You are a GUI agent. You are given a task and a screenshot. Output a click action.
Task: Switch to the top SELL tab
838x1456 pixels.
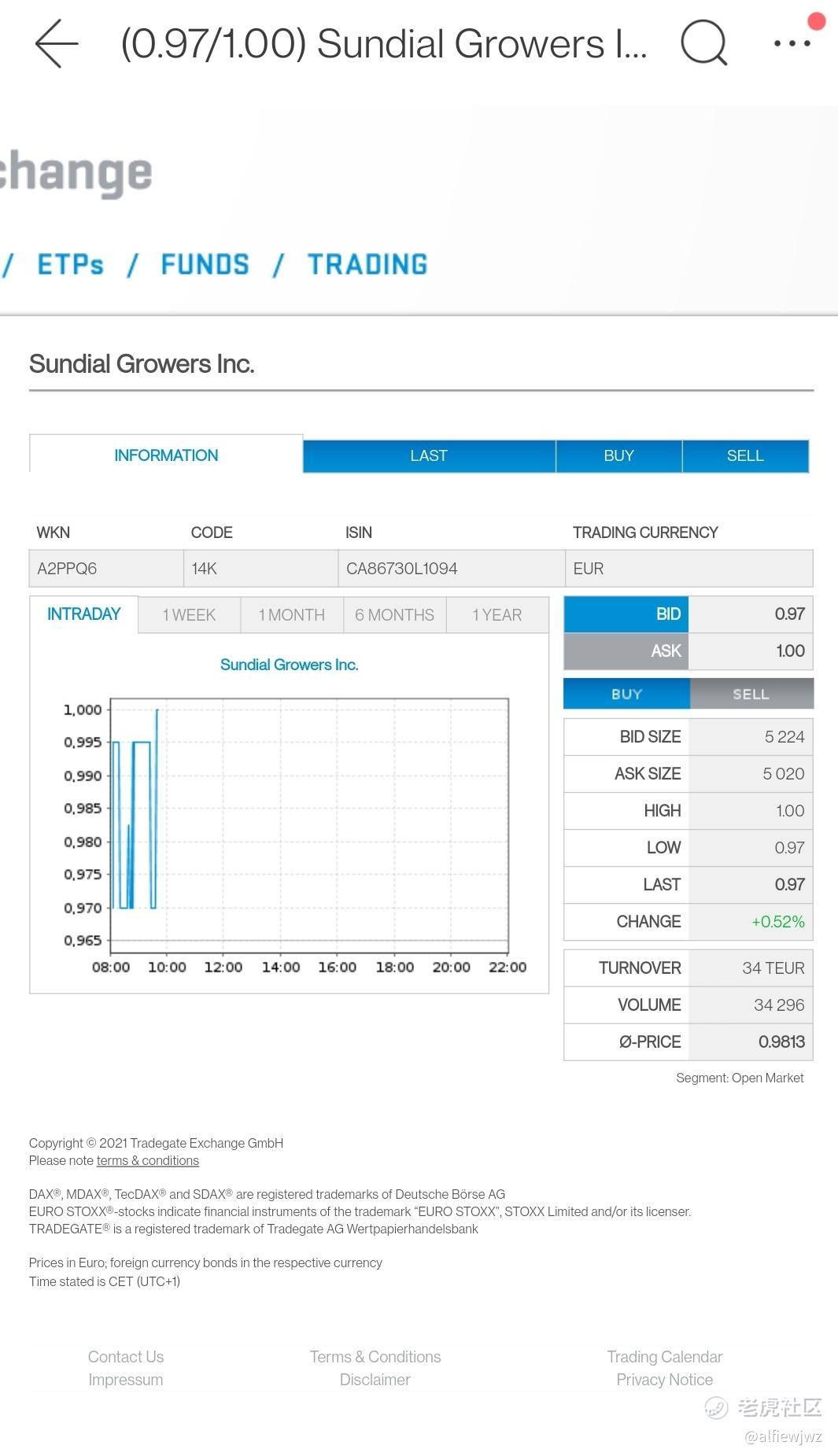[x=745, y=455]
